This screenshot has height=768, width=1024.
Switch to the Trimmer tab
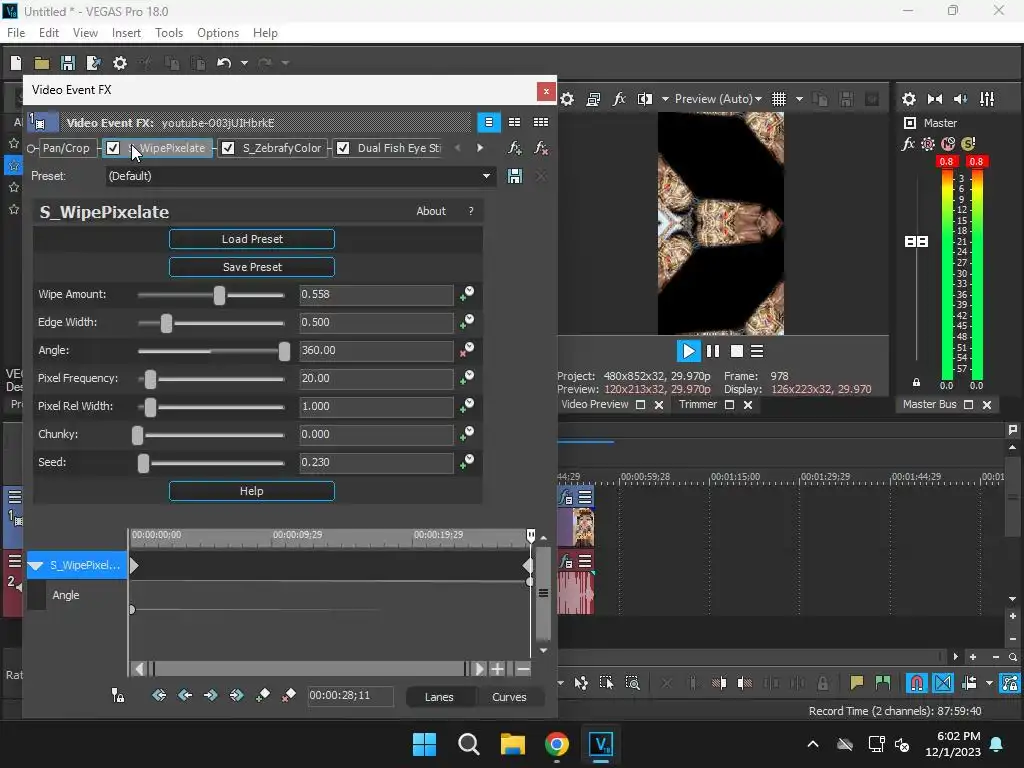tap(697, 404)
